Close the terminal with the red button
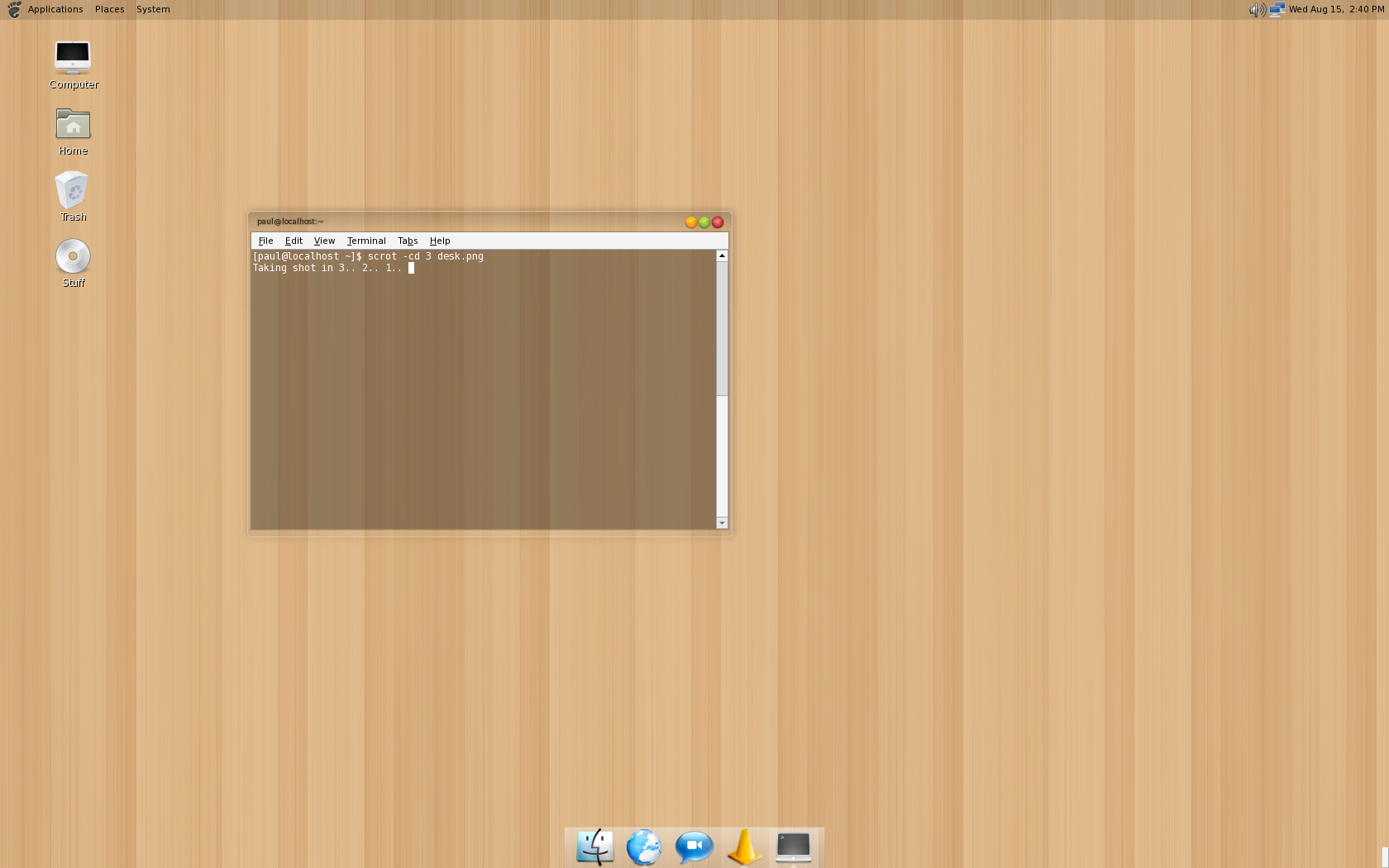1389x868 pixels. click(x=718, y=222)
